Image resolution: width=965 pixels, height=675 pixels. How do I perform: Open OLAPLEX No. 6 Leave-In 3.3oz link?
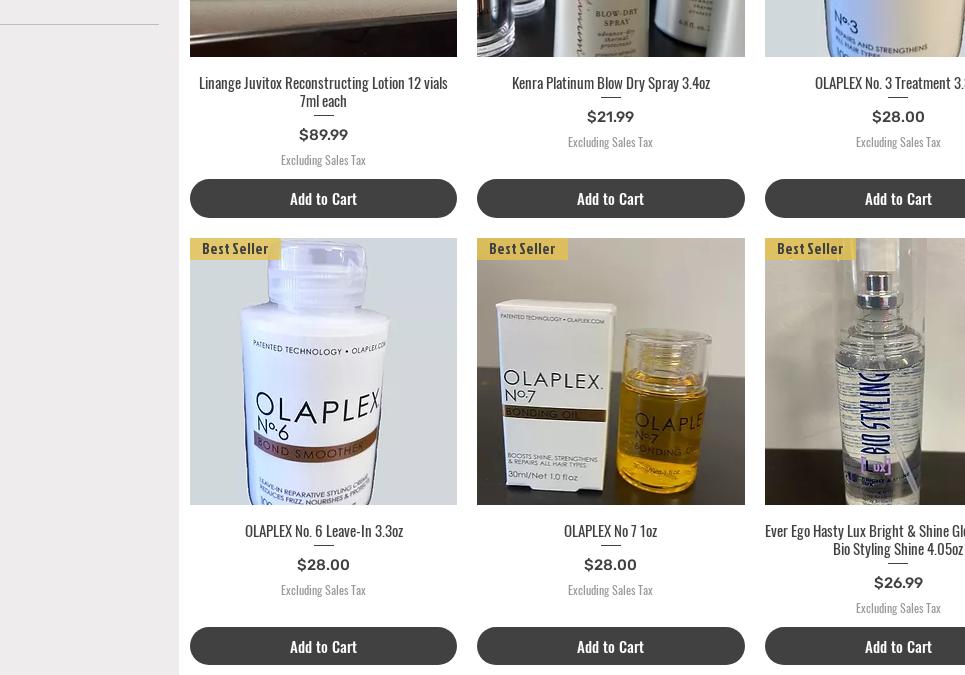pos(324,531)
